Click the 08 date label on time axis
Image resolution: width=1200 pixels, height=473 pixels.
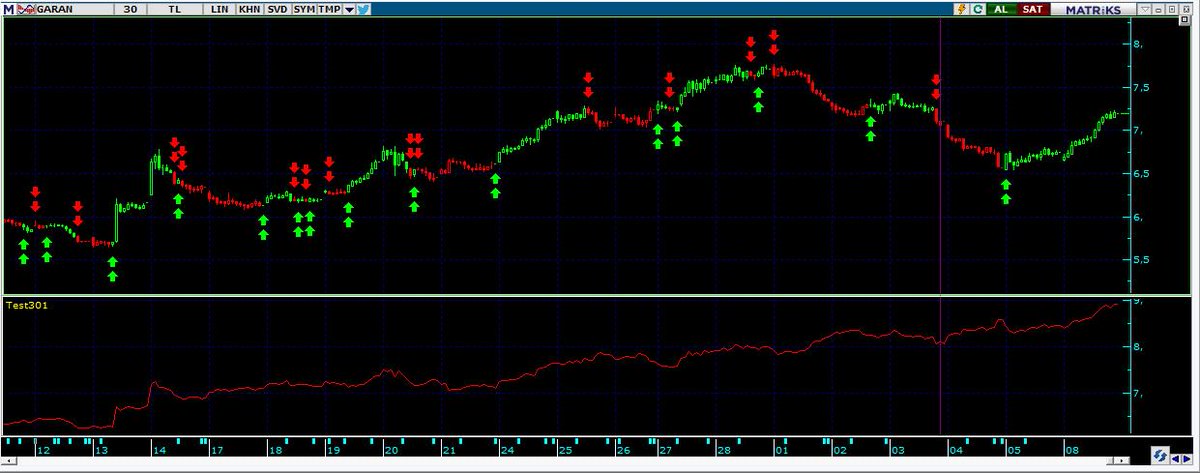[x=1070, y=451]
